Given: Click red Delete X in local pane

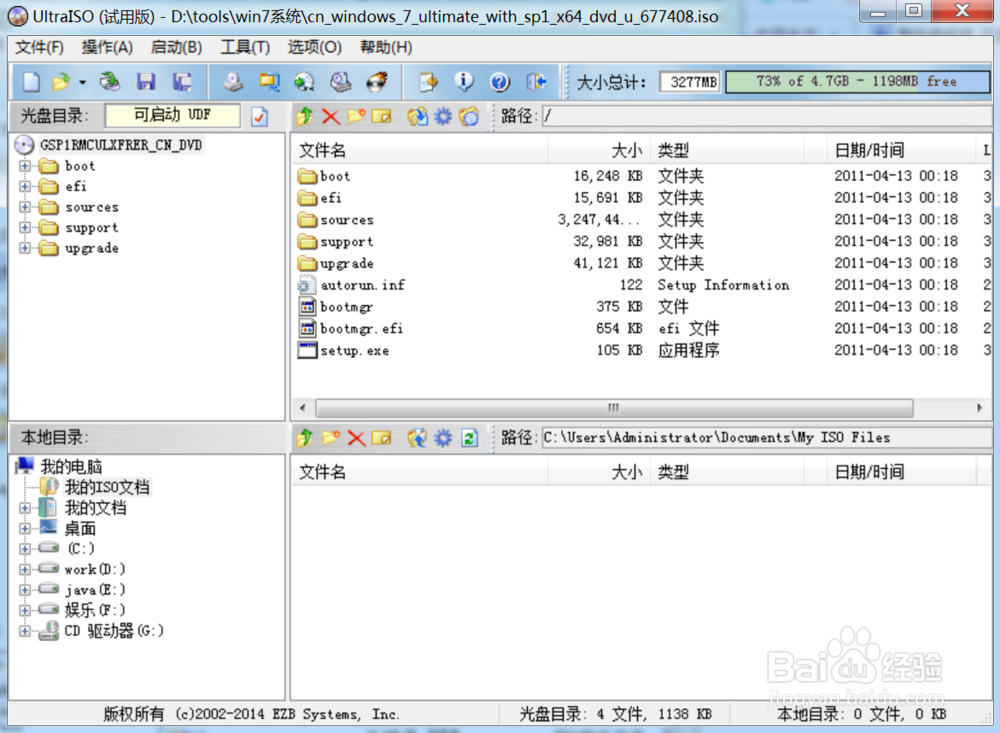Looking at the screenshot, I should click(x=356, y=438).
